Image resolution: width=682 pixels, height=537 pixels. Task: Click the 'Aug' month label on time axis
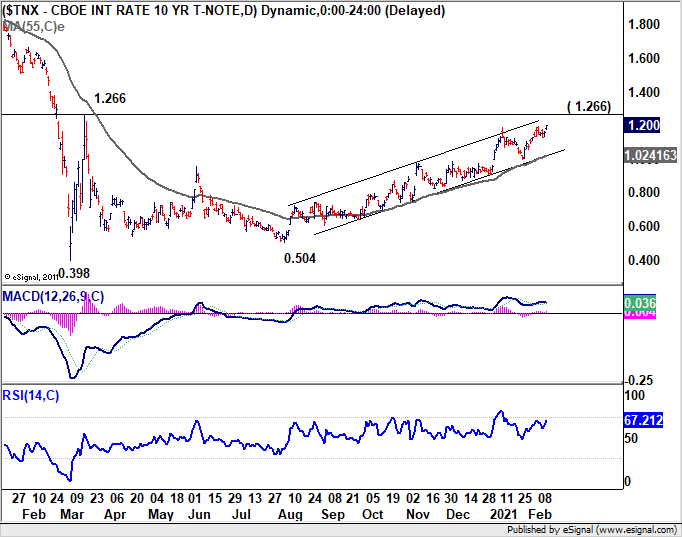(x=290, y=514)
